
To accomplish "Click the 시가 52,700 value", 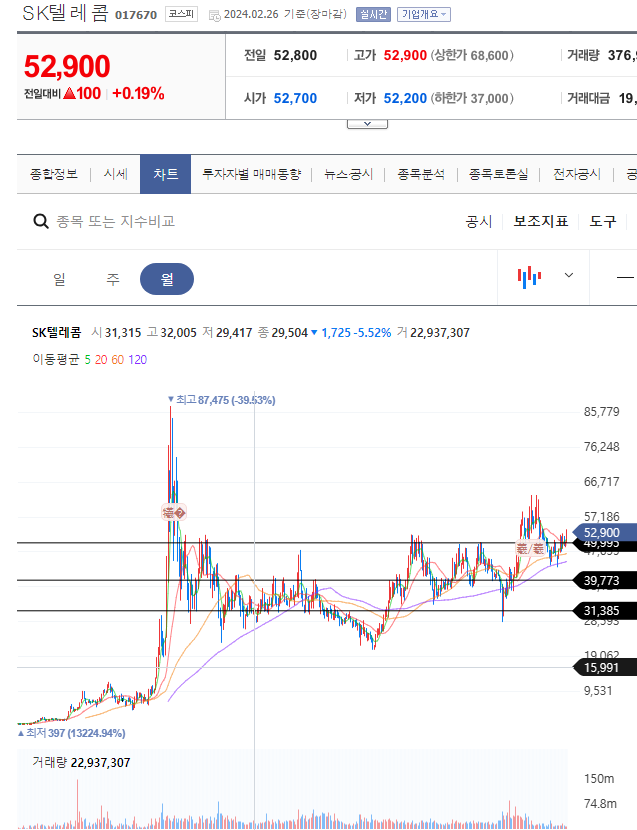I will click(x=295, y=98).
